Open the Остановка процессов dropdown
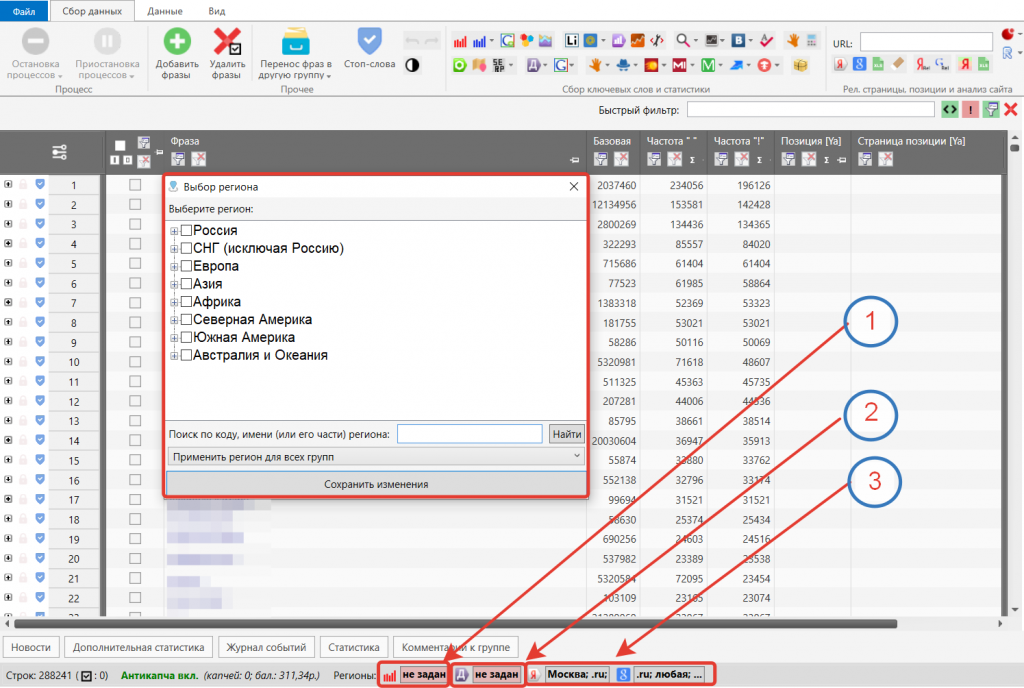Screen dimensions: 1024x688 pyautogui.click(x=35, y=54)
